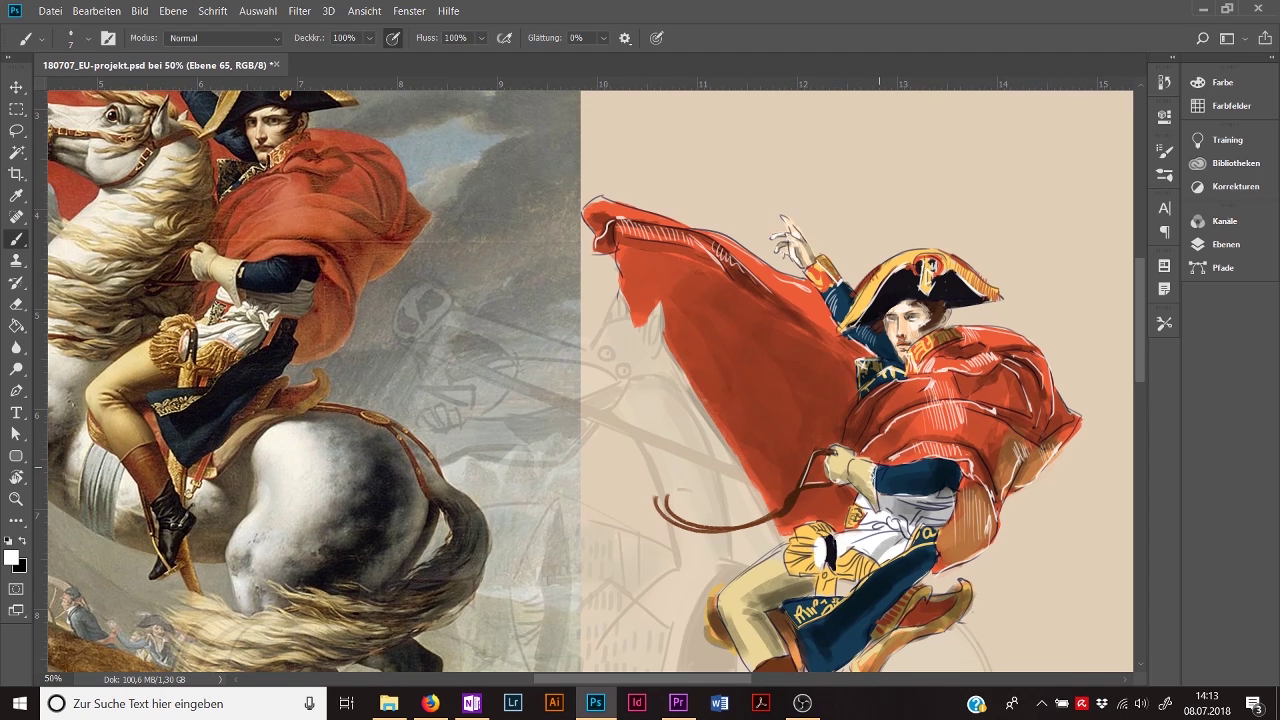Viewport: 1280px width, 720px height.
Task: Open the Ebenen panel
Action: 1225,244
